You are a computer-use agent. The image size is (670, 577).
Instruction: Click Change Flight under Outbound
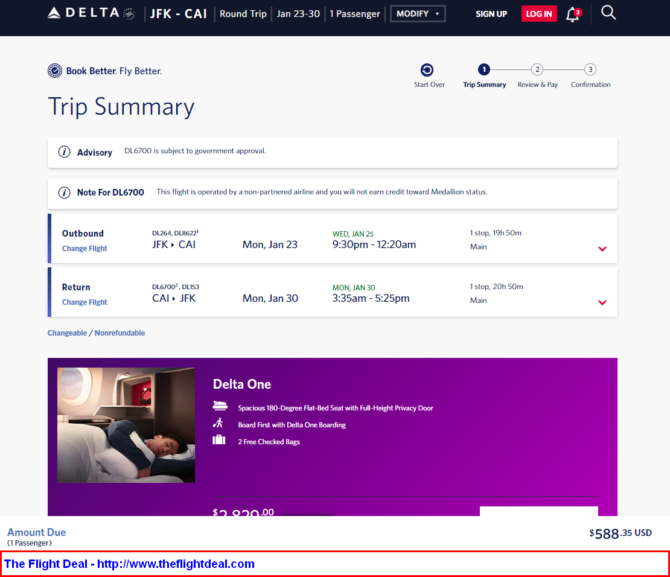[85, 248]
